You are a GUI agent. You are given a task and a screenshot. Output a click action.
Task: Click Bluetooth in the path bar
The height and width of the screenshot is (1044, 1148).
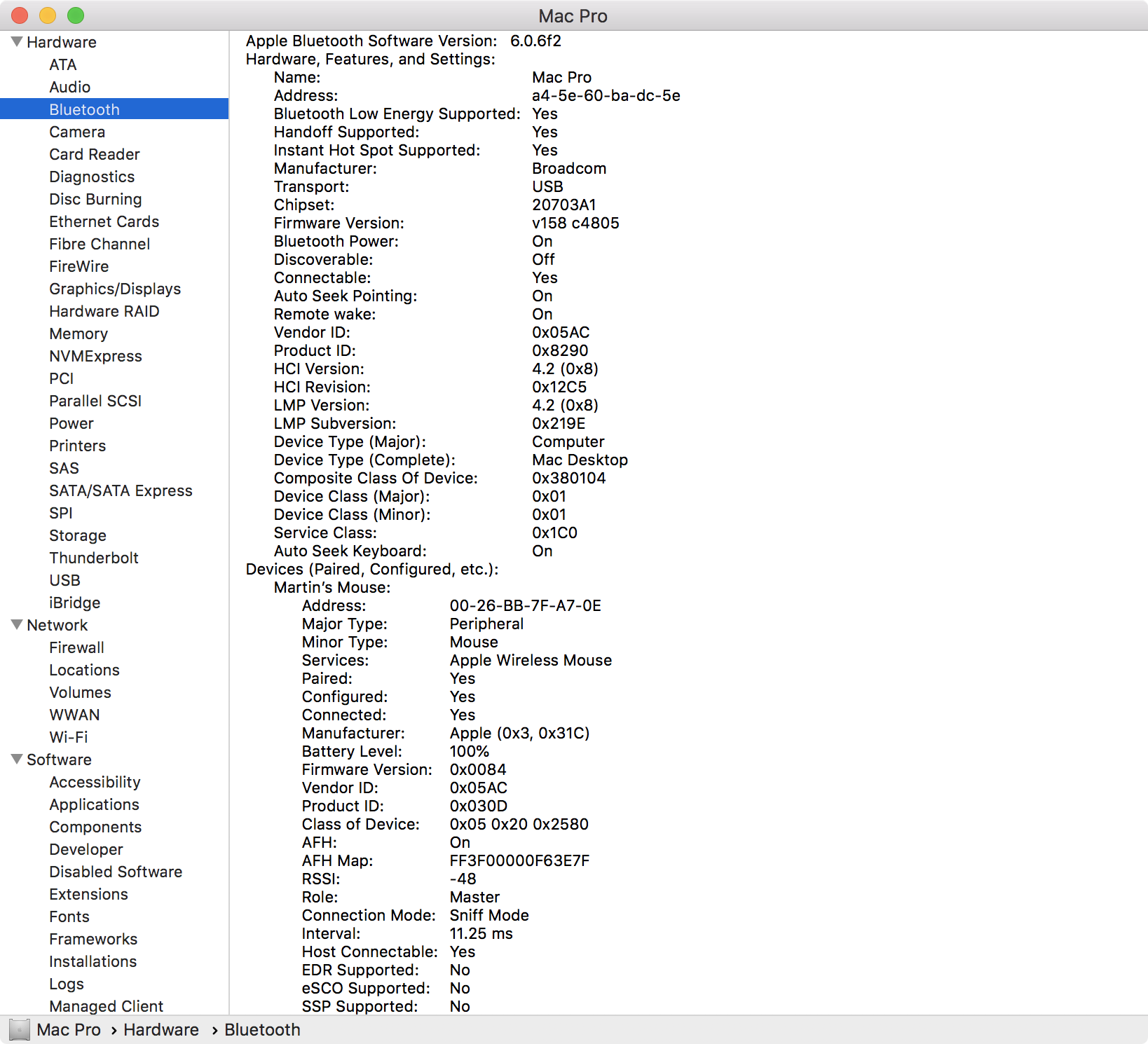262,1030
